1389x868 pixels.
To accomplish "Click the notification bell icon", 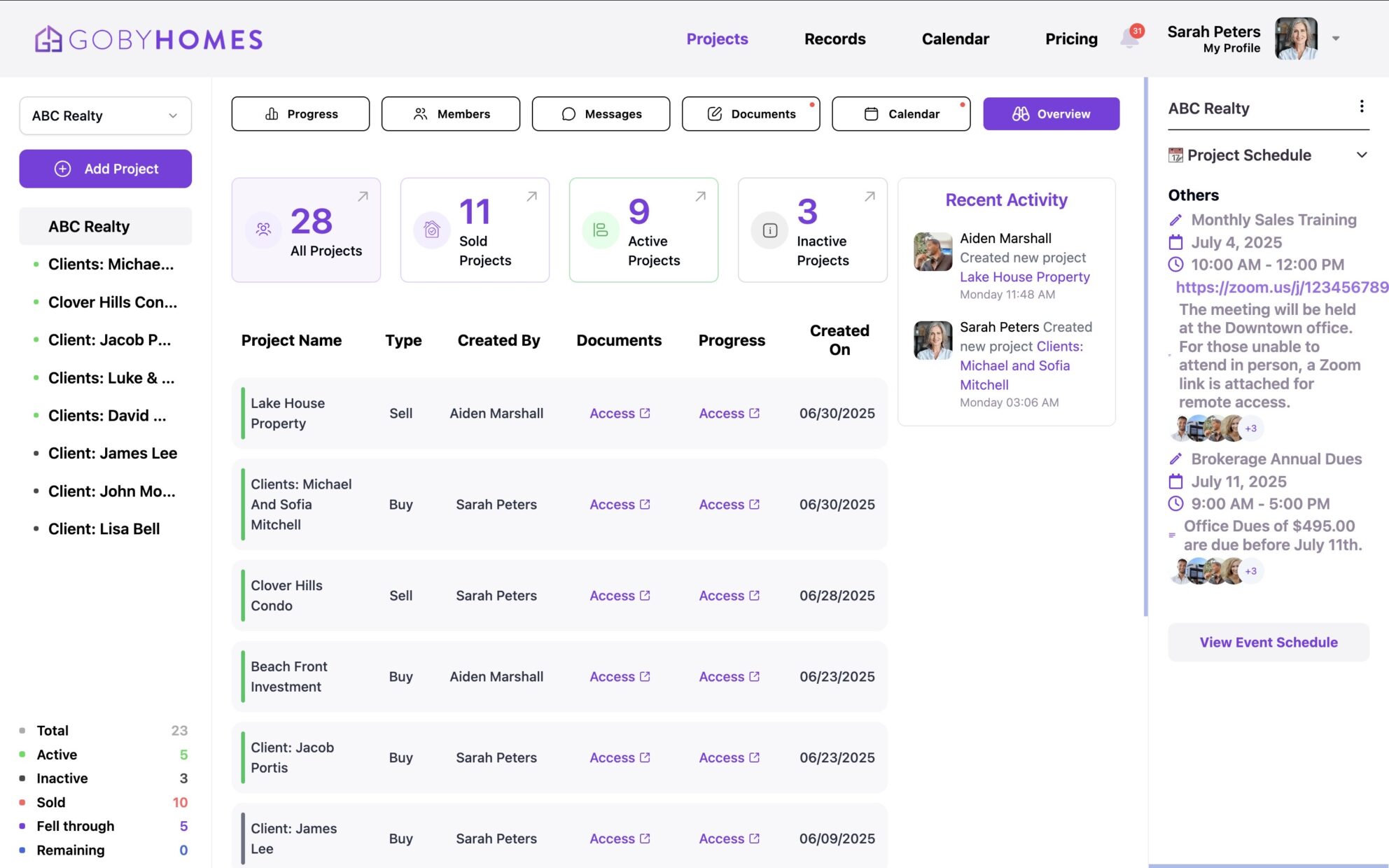I will coord(1129,38).
